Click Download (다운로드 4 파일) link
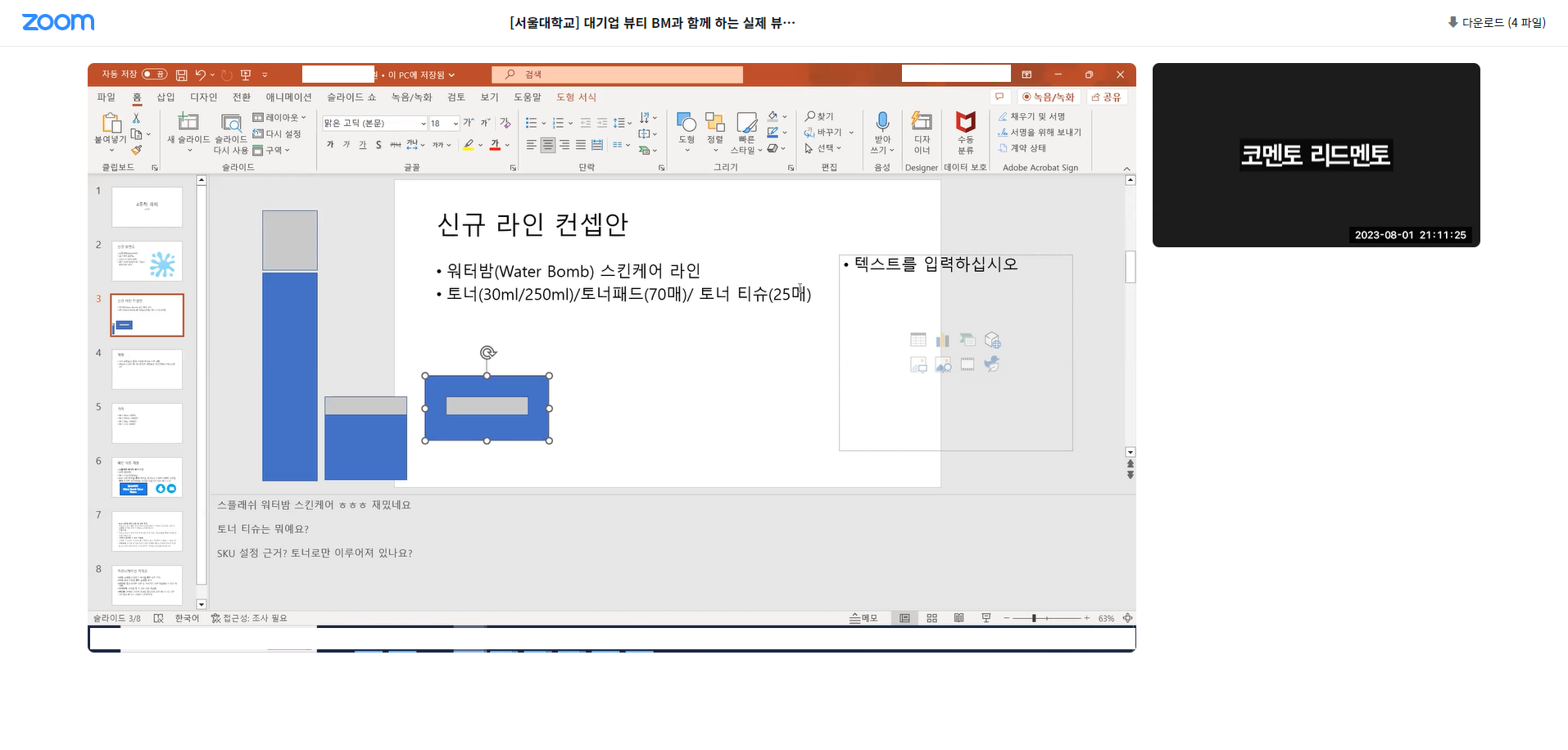Viewport: 1568px width, 750px height. tap(1497, 23)
